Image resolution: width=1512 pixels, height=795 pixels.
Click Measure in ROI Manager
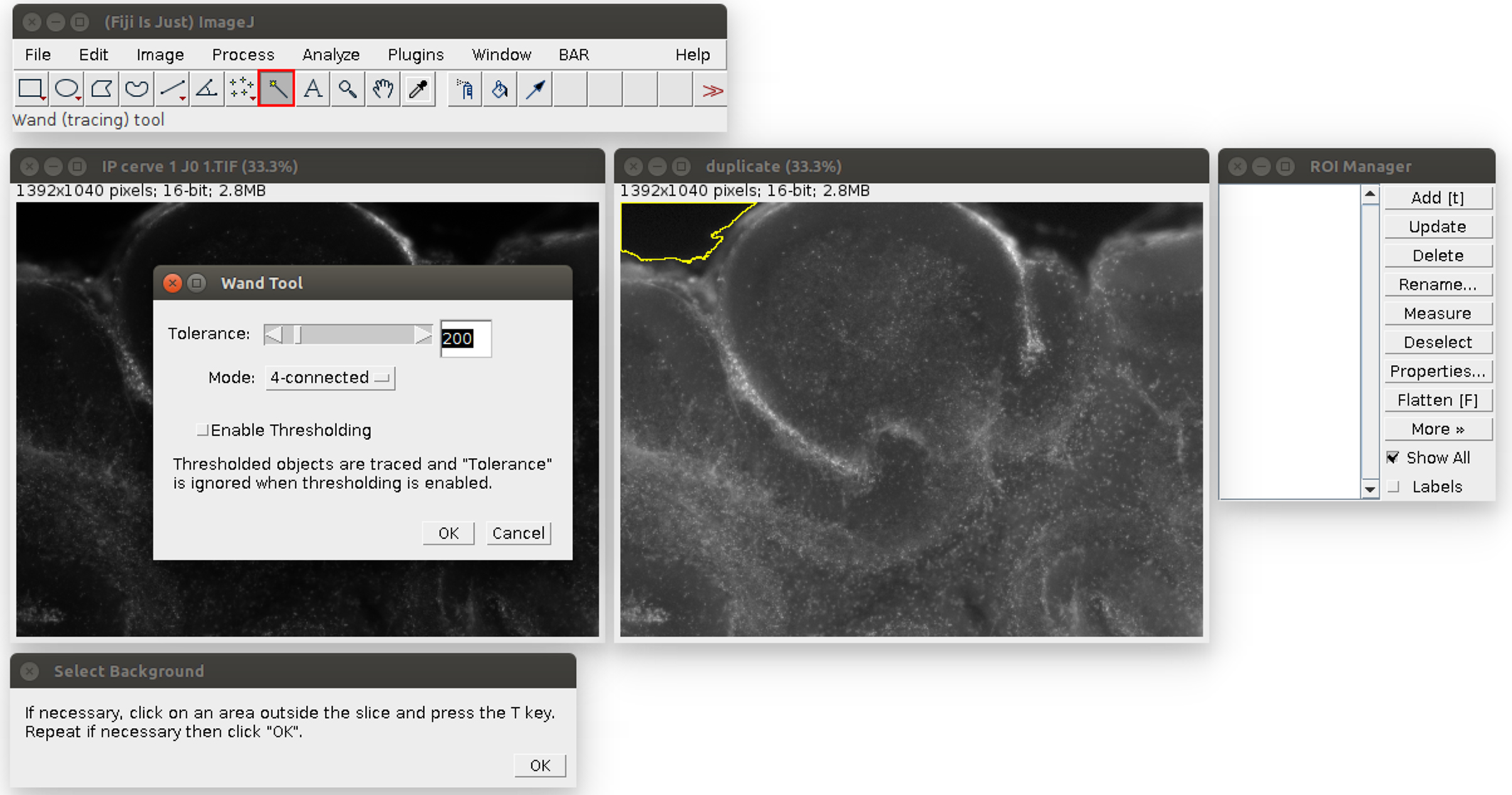[x=1438, y=313]
